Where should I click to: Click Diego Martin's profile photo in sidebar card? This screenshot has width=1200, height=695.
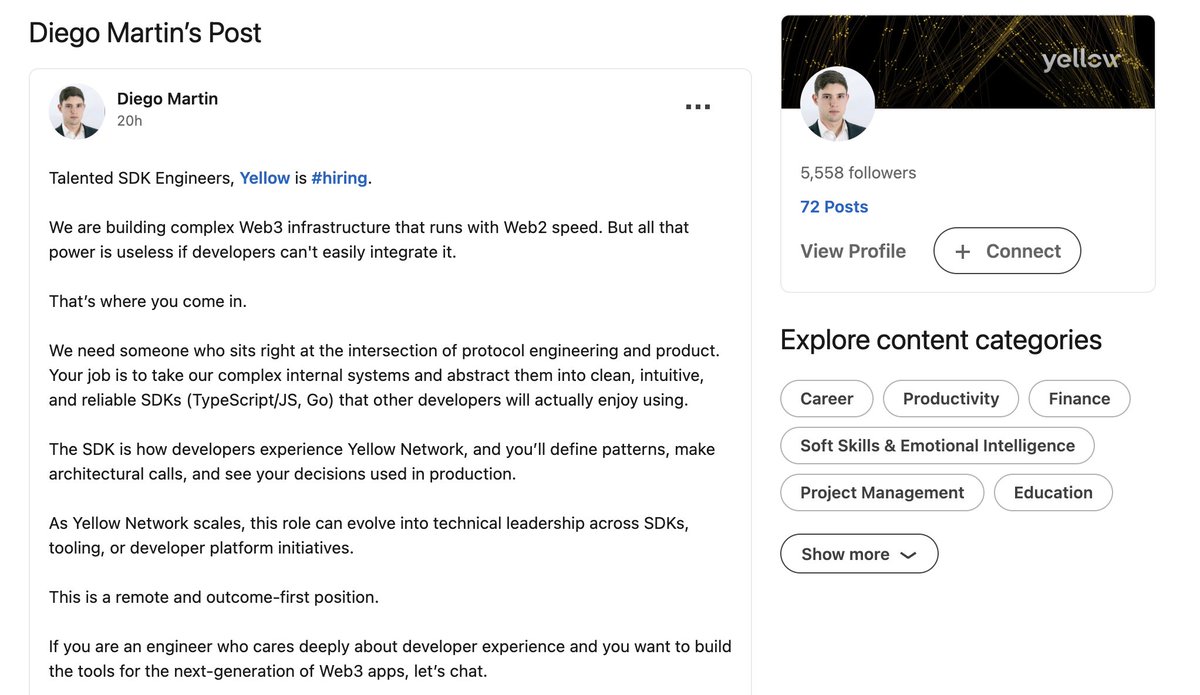[x=838, y=104]
